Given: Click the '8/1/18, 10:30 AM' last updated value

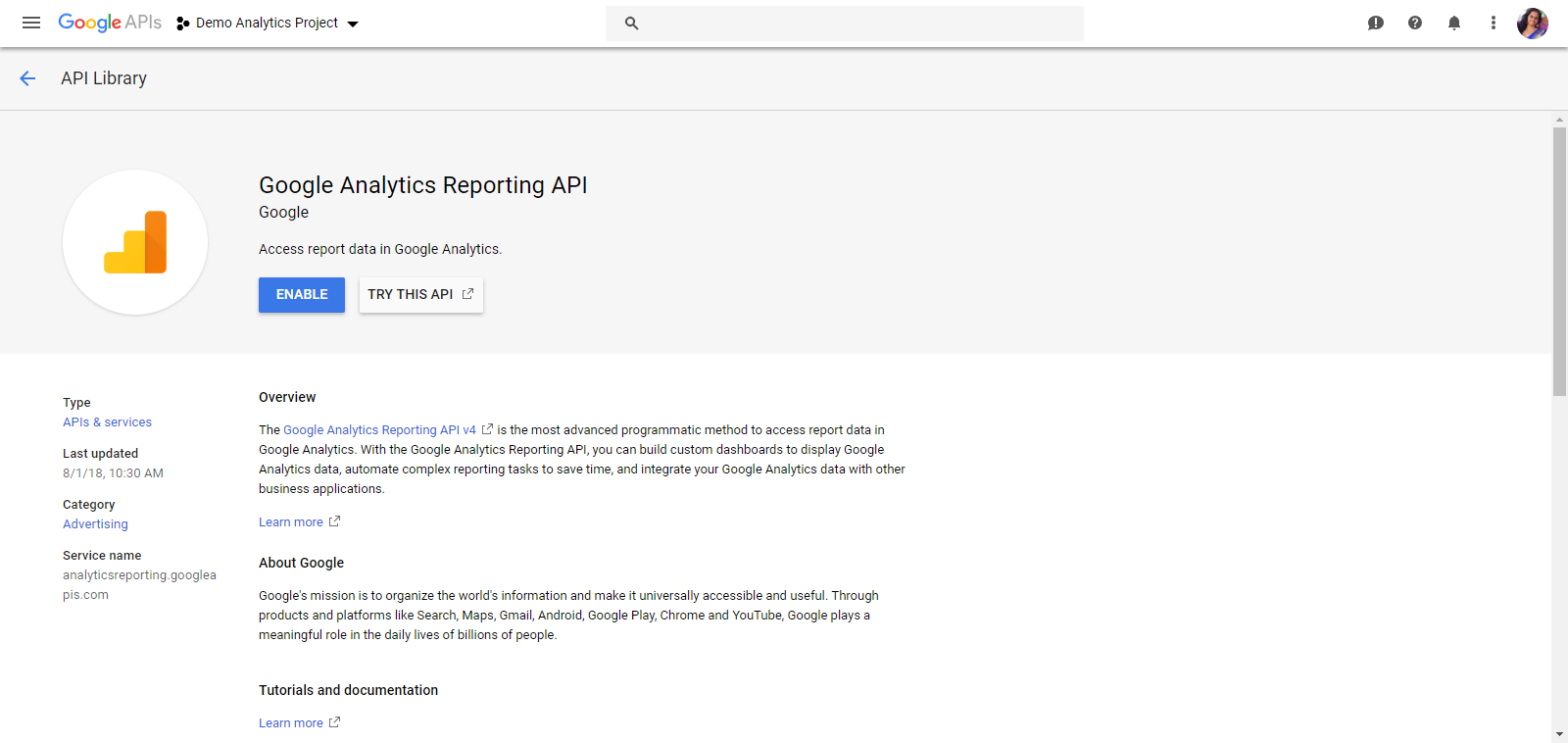Looking at the screenshot, I should pyautogui.click(x=113, y=473).
